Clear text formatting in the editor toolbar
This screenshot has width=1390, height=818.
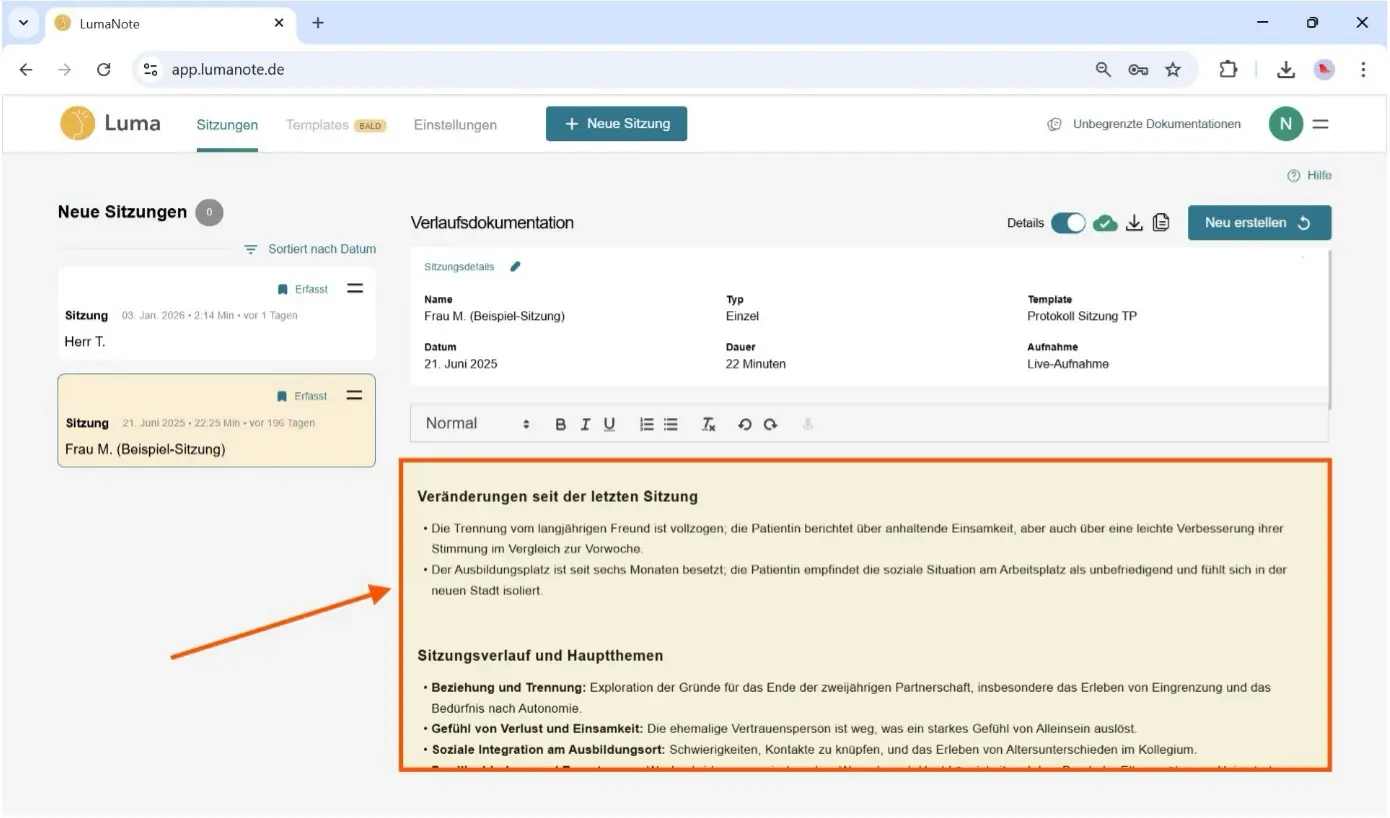click(708, 424)
